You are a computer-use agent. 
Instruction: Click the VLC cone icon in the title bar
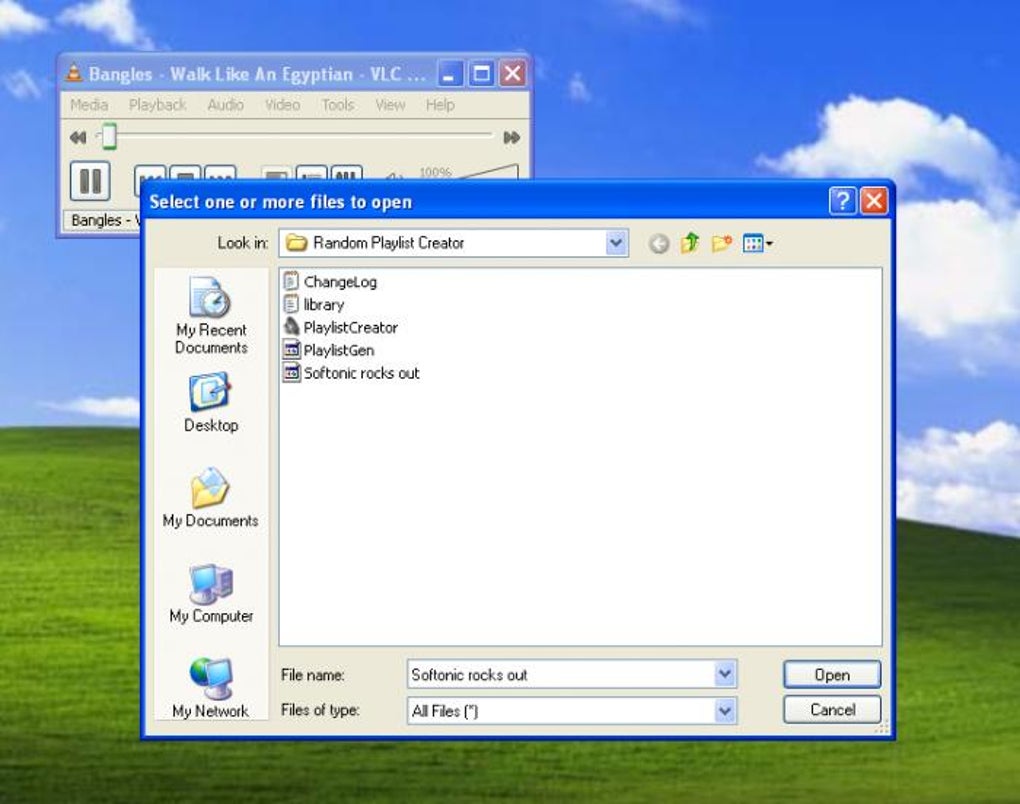point(74,74)
